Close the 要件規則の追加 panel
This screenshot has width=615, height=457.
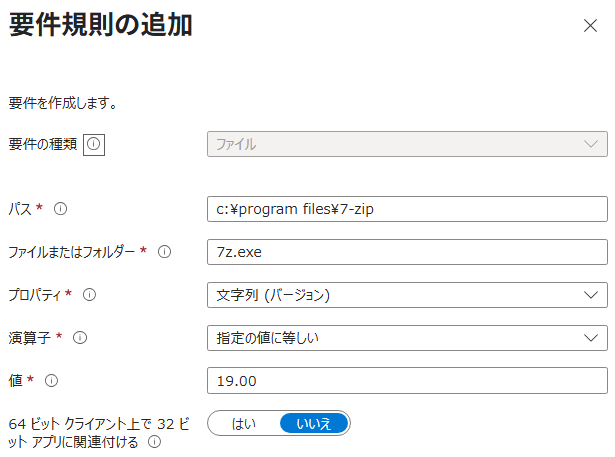coord(590,25)
